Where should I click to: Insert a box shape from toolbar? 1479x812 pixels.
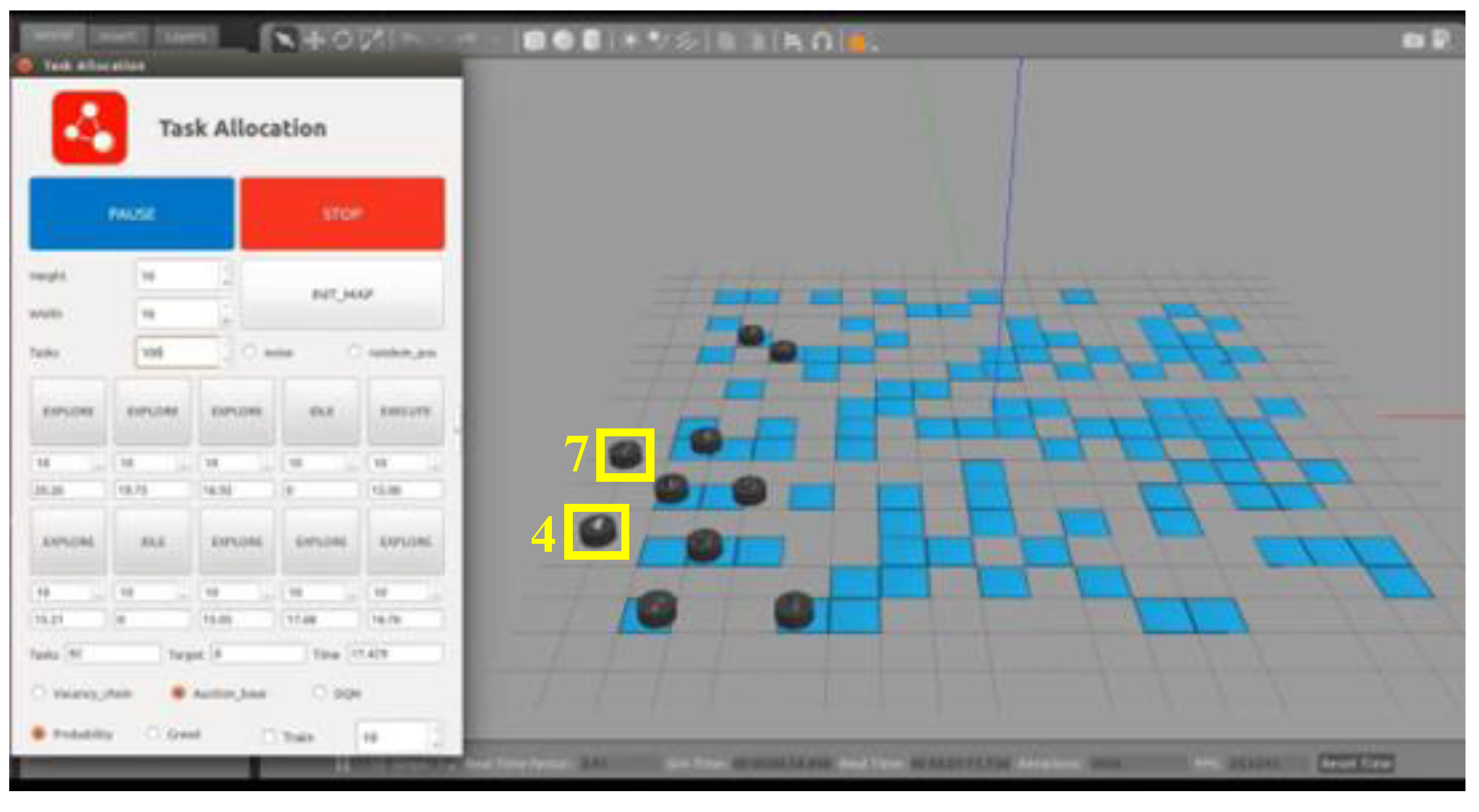534,41
